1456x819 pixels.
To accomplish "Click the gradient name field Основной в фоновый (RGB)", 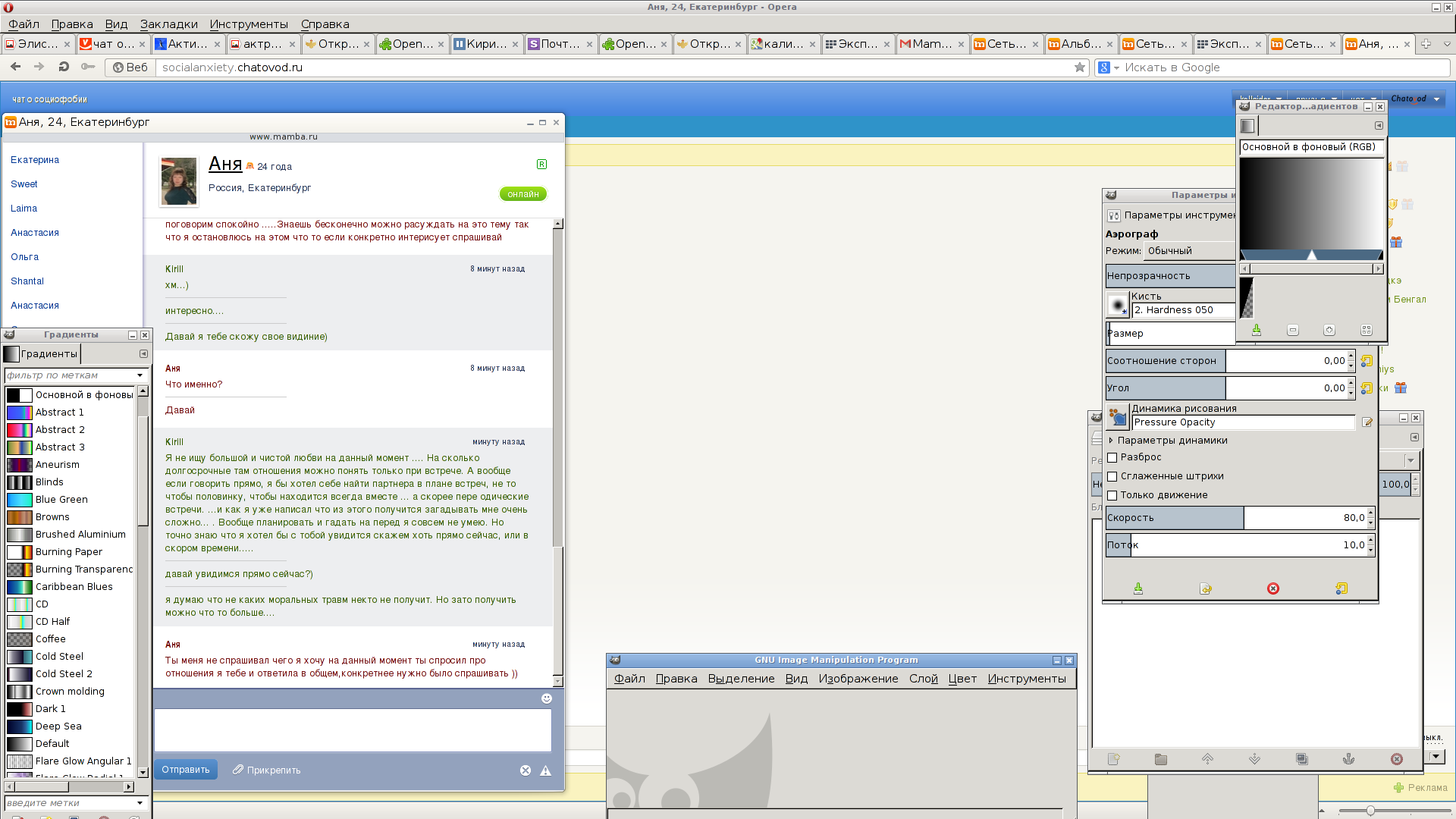I will tap(1312, 147).
